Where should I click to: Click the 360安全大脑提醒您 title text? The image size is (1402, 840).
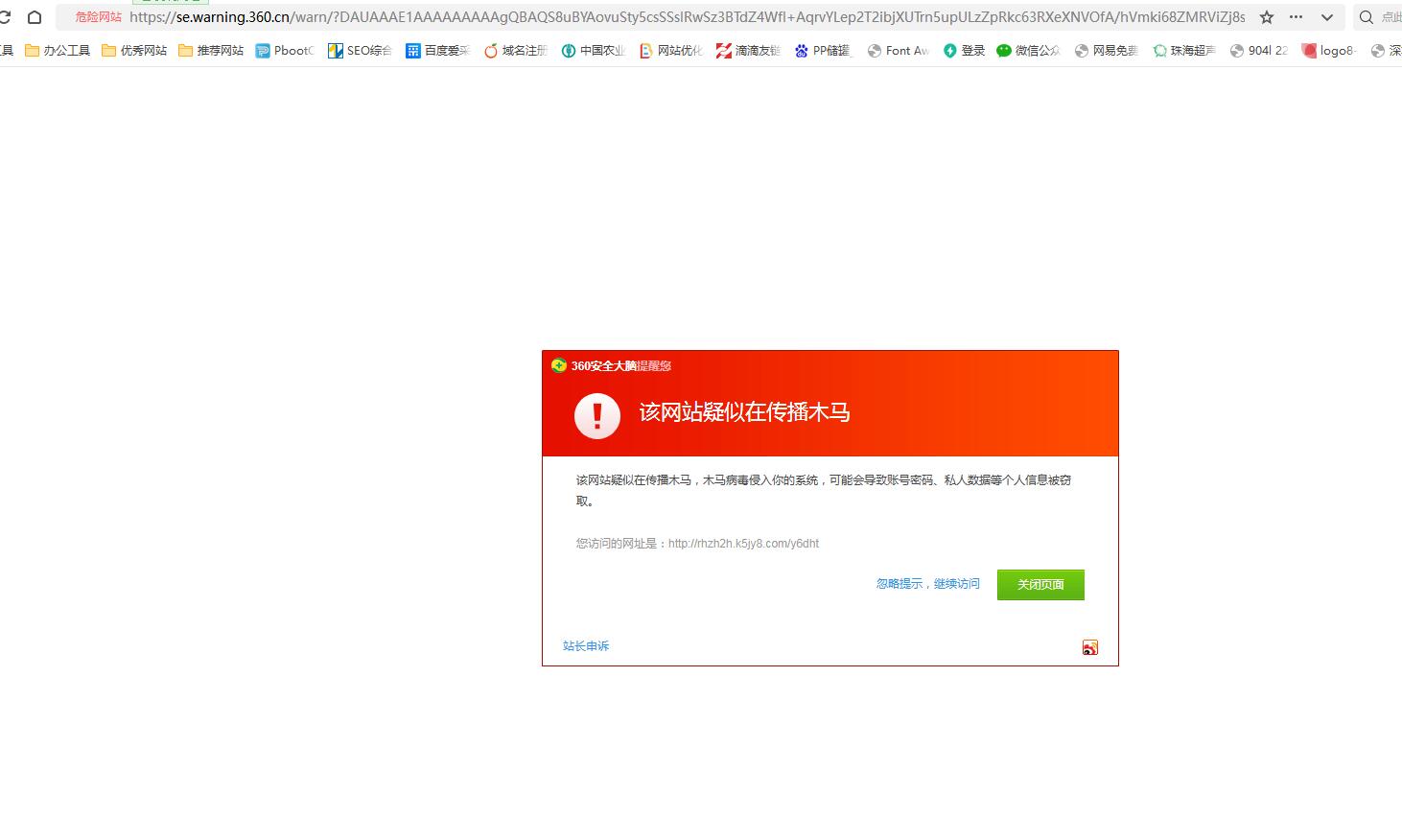(x=621, y=366)
